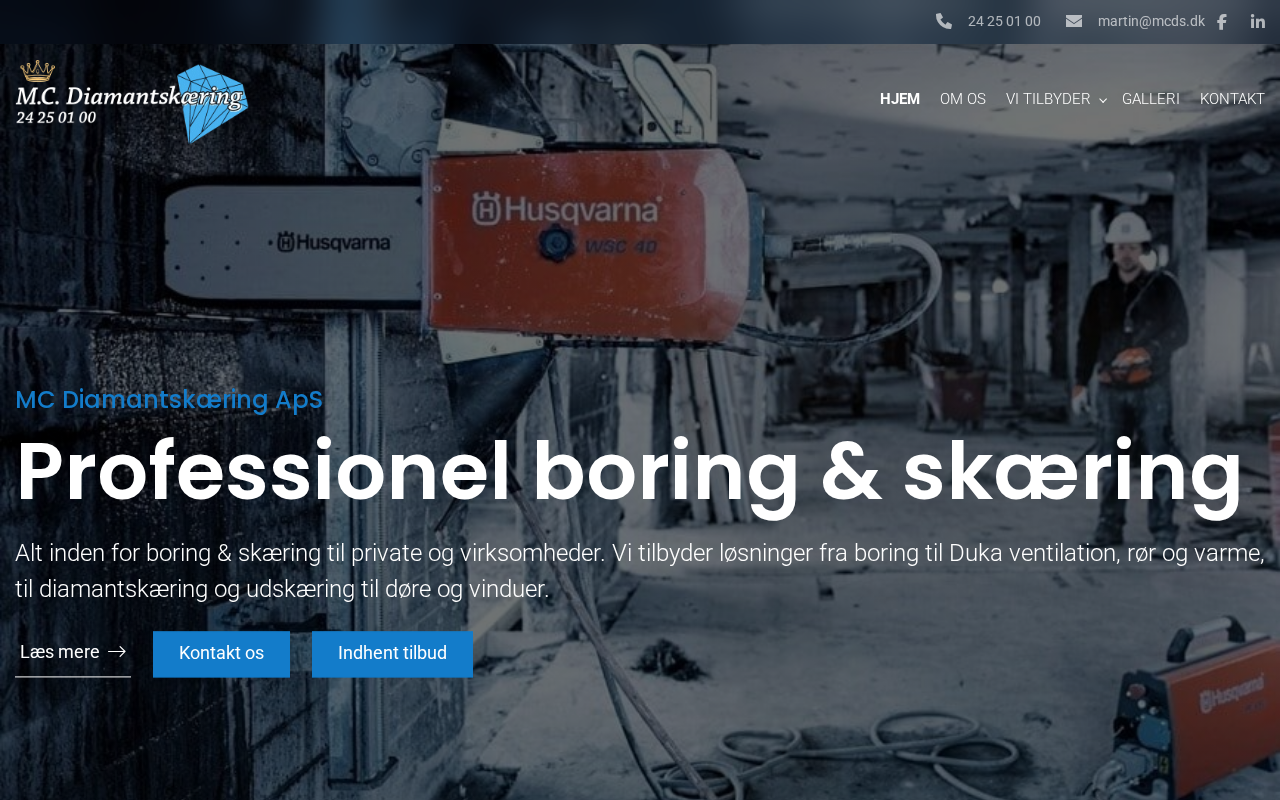Navigate to the Kontakt menu item
The height and width of the screenshot is (800, 1280).
(x=1232, y=99)
